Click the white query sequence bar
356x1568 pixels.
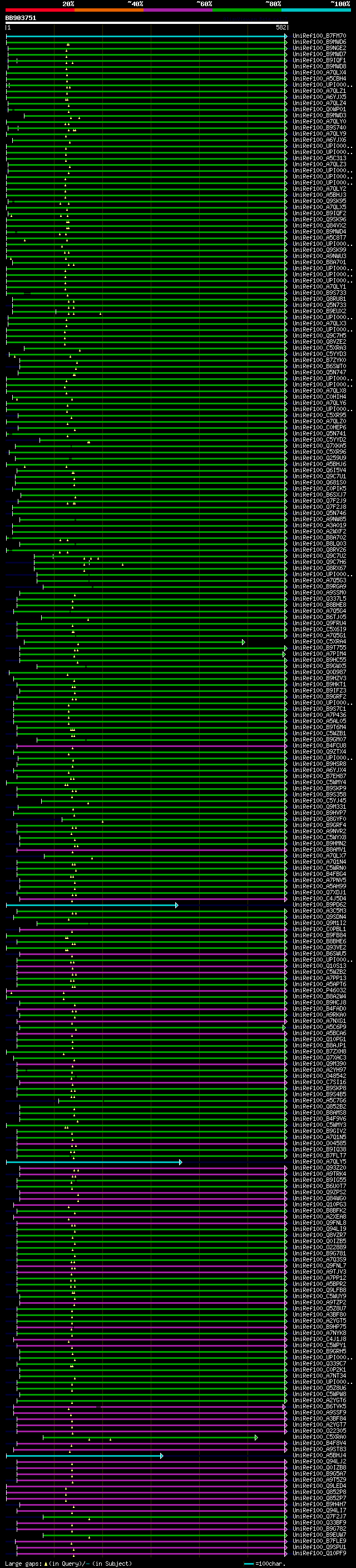(x=147, y=23)
